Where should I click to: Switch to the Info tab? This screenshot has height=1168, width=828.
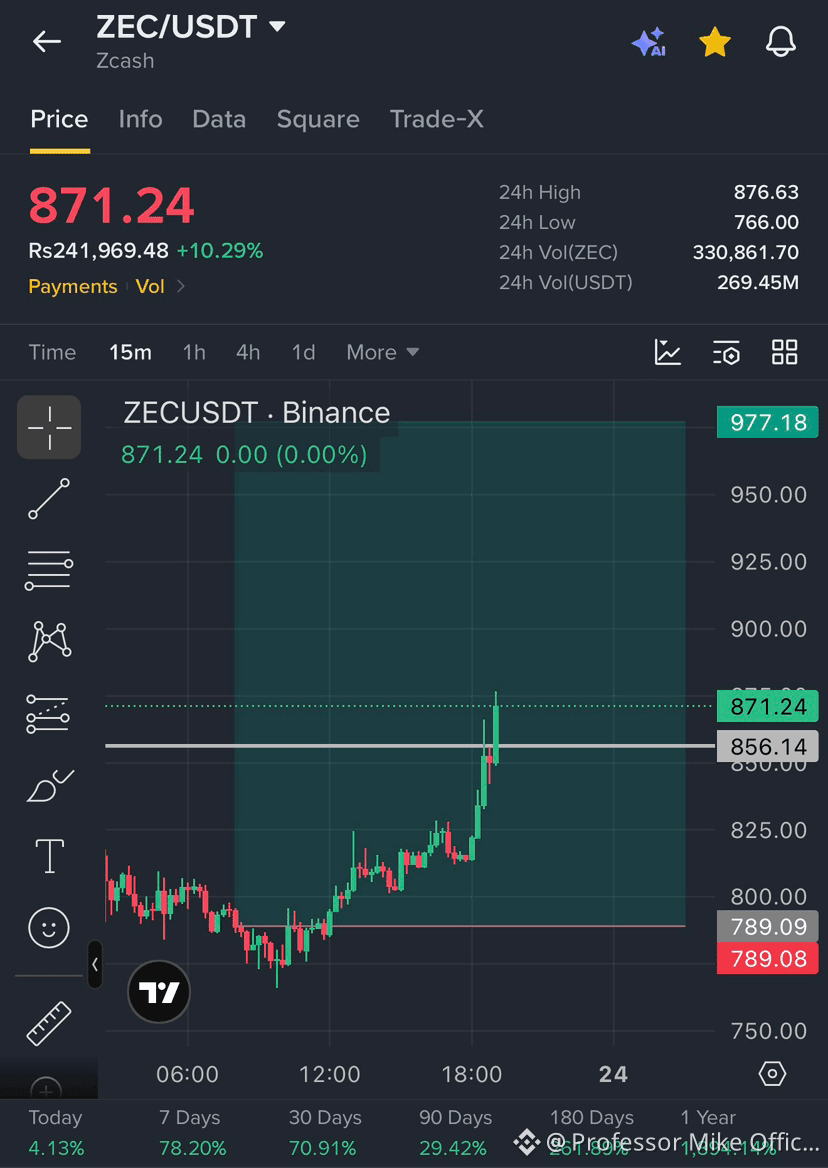point(140,119)
